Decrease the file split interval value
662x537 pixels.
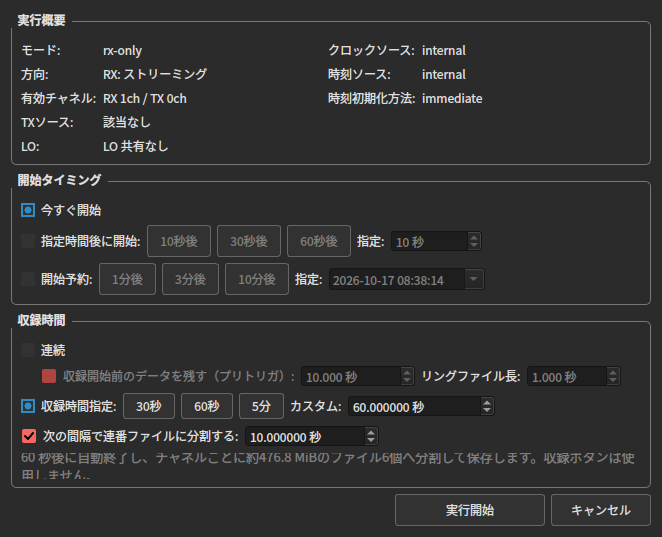pyautogui.click(x=371, y=441)
